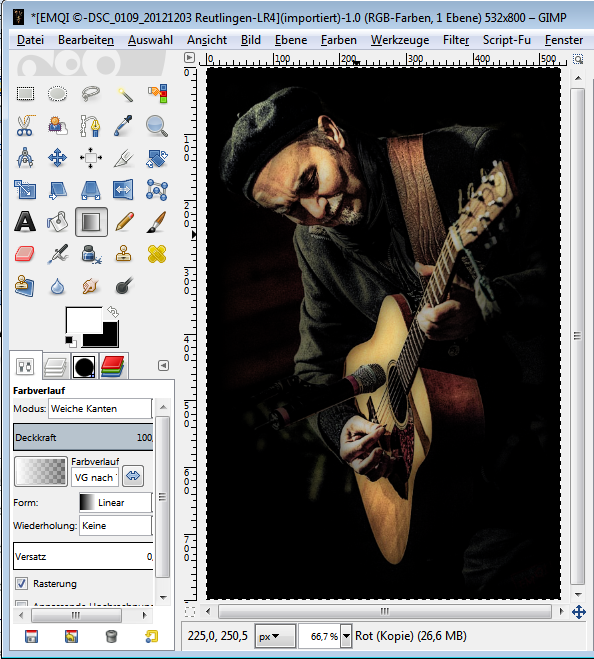The height and width of the screenshot is (659, 594).
Task: Select the Ellipse Select tool
Action: pyautogui.click(x=58, y=93)
